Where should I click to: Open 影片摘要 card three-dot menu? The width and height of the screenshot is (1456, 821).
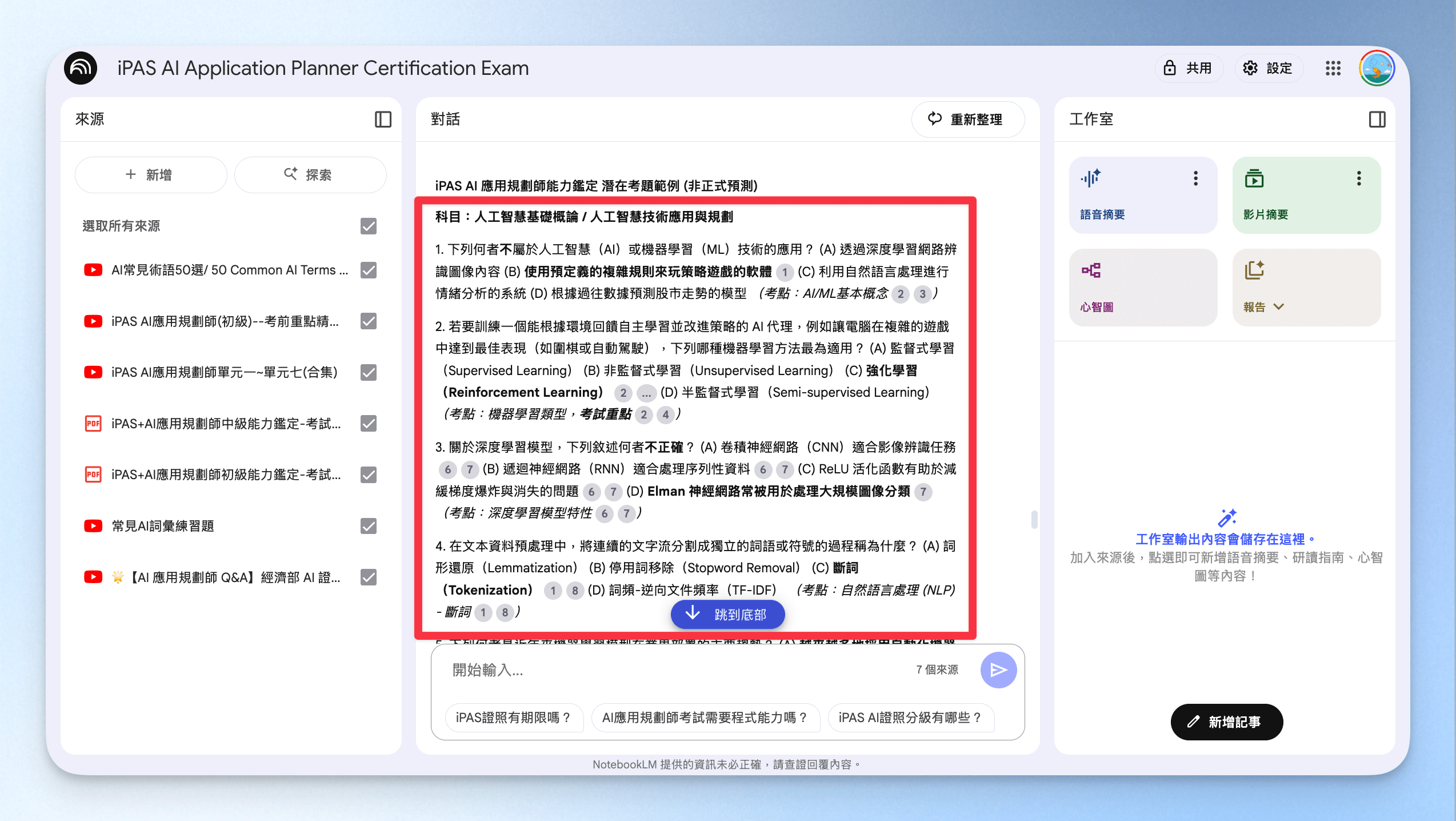pos(1359,178)
